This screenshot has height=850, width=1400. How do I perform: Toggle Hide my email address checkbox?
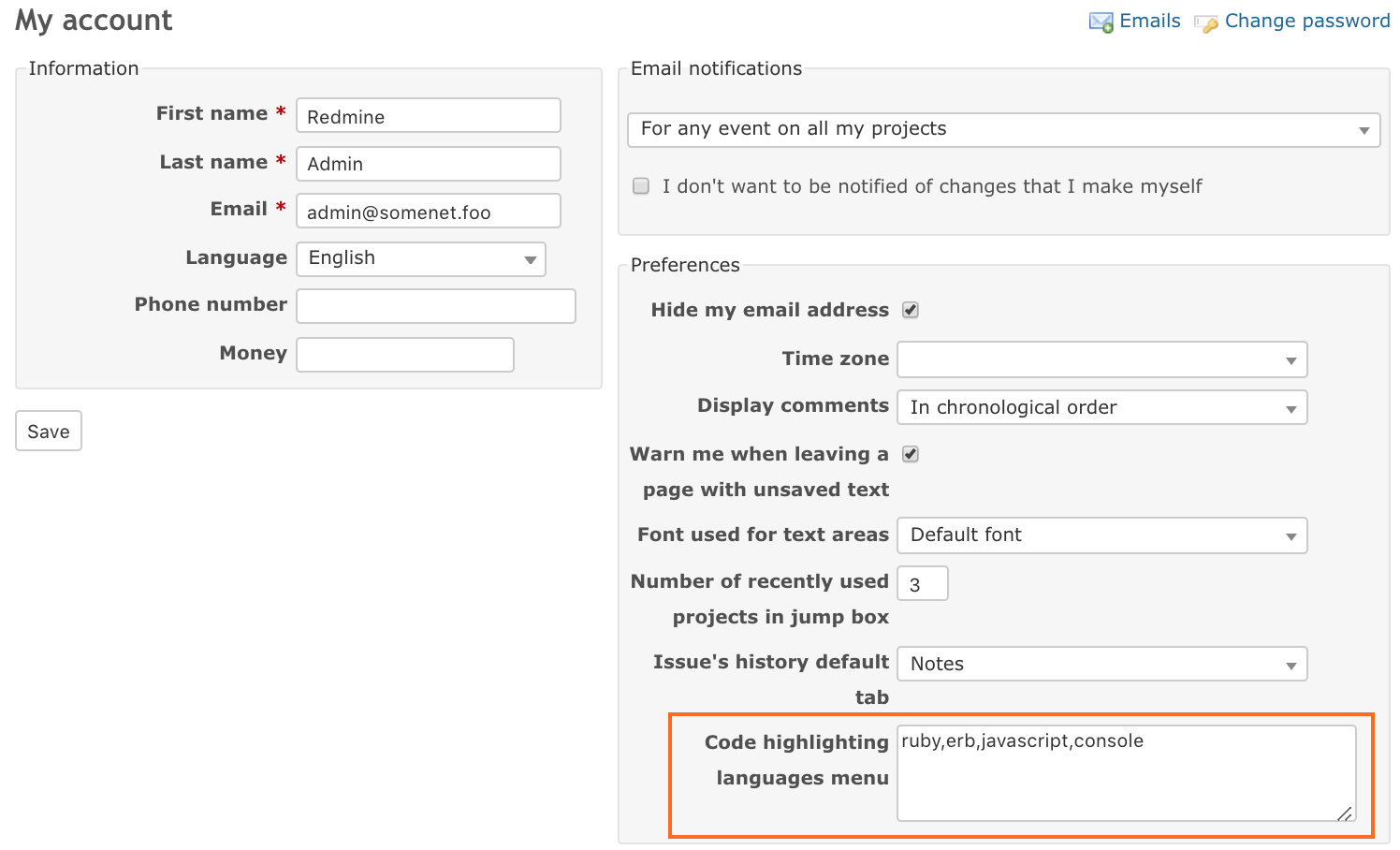(910, 310)
